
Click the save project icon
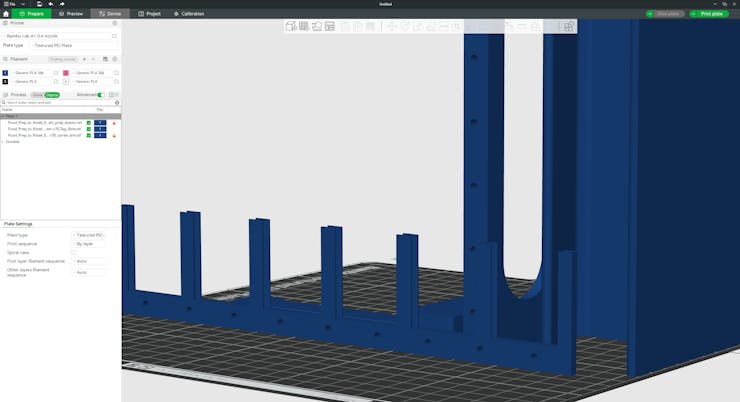click(x=39, y=4)
